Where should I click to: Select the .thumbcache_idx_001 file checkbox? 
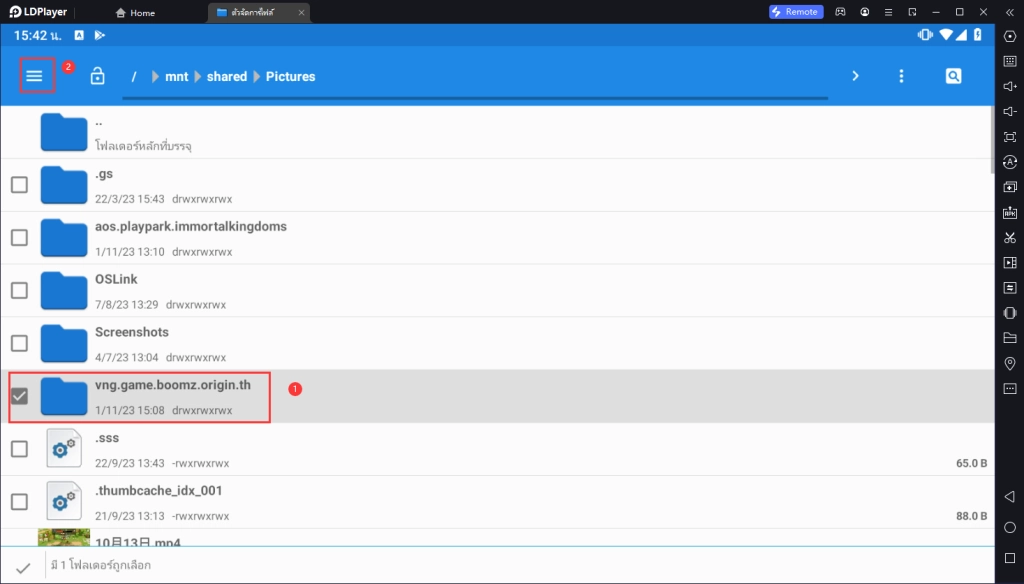tap(19, 502)
